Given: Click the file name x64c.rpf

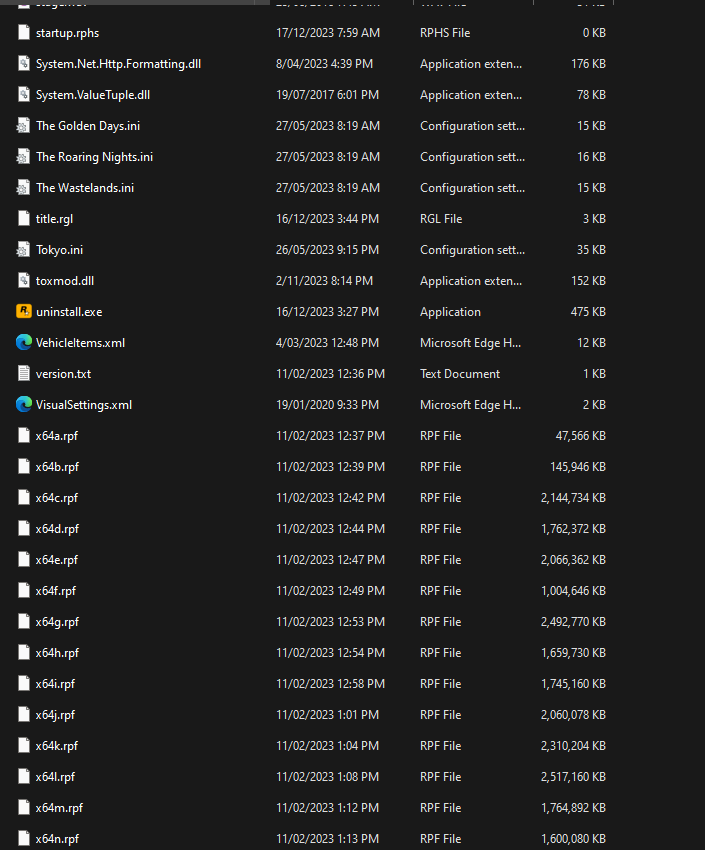Looking at the screenshot, I should click(56, 498).
